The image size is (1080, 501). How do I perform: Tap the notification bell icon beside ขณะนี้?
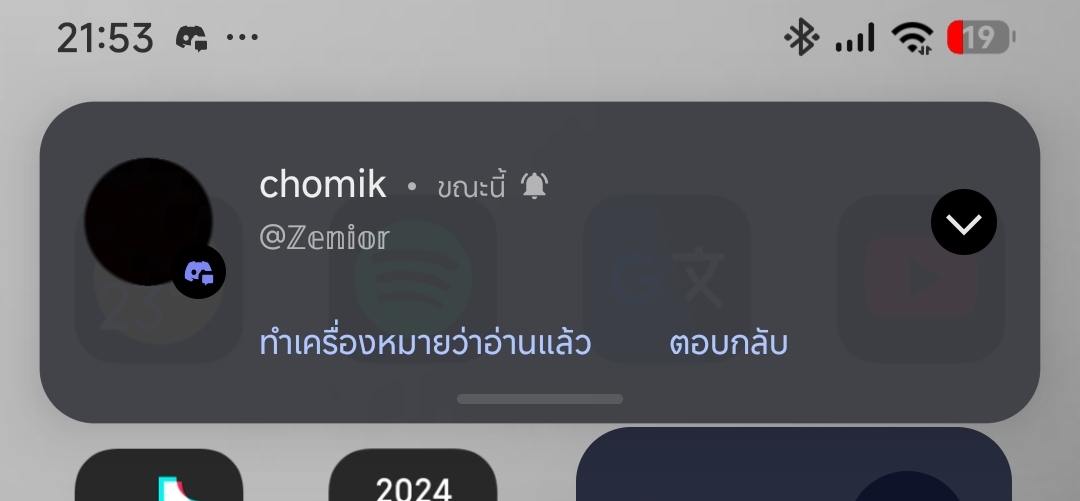(534, 186)
